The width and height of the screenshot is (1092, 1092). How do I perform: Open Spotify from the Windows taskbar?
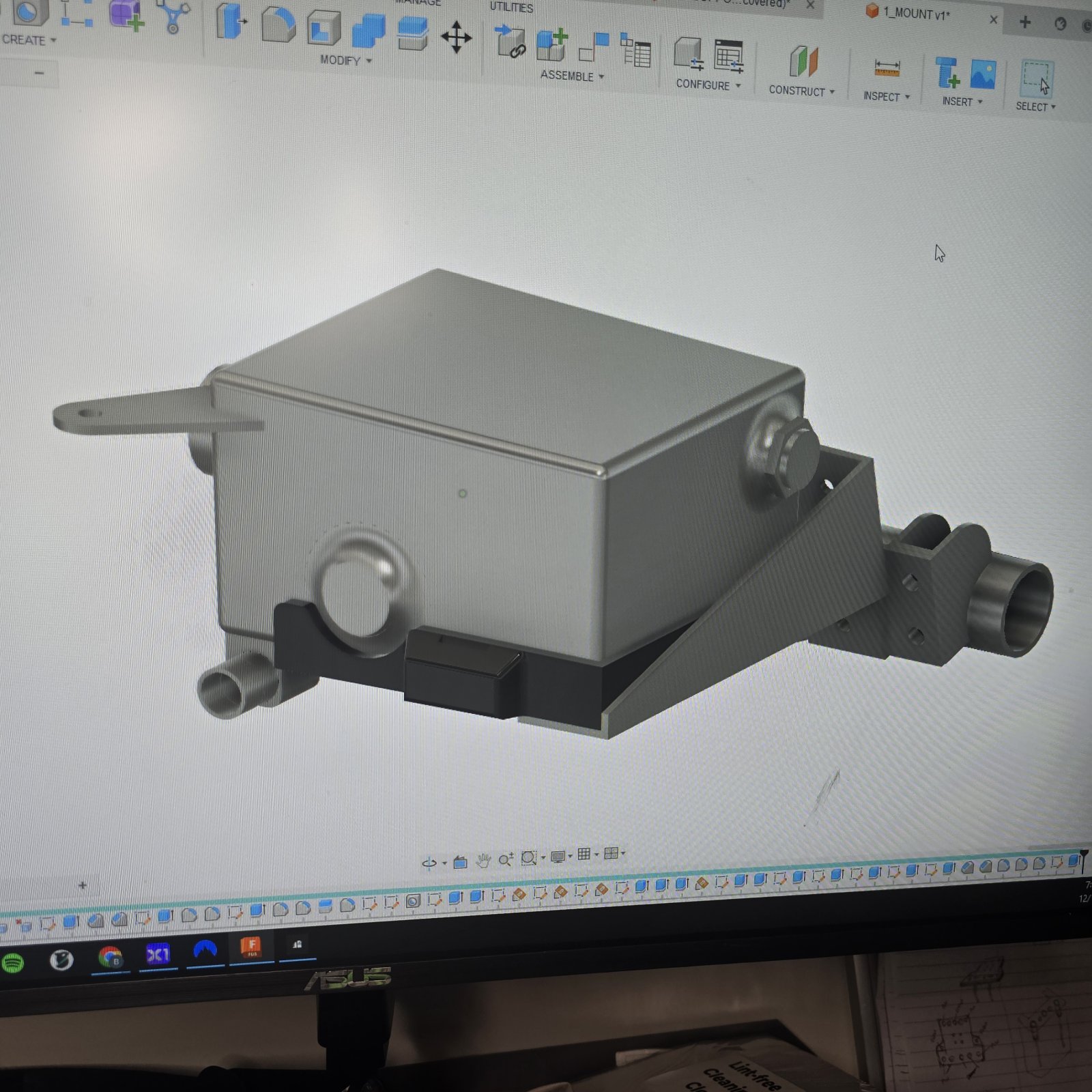12,963
